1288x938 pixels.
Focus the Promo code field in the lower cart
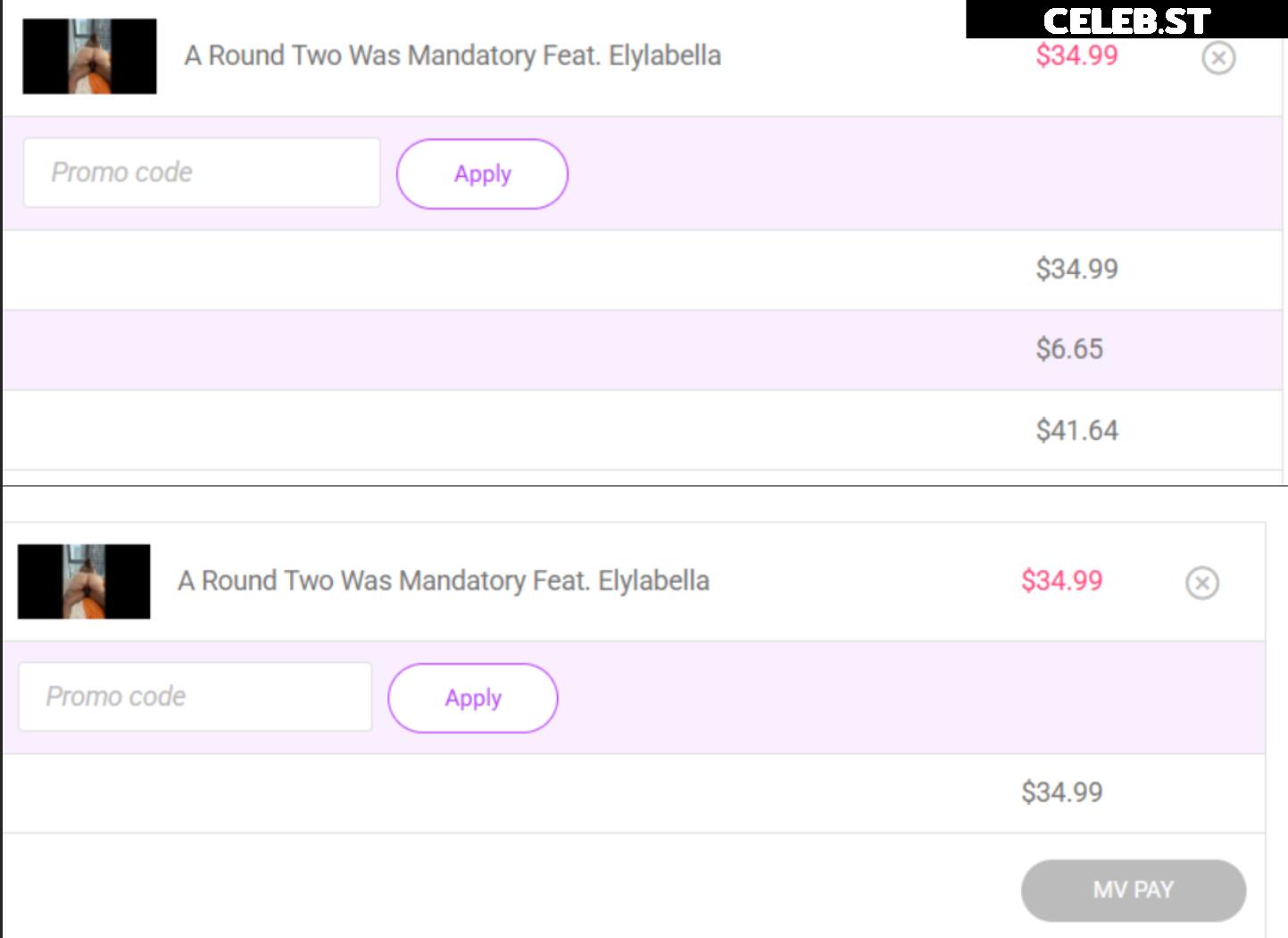pyautogui.click(x=195, y=696)
